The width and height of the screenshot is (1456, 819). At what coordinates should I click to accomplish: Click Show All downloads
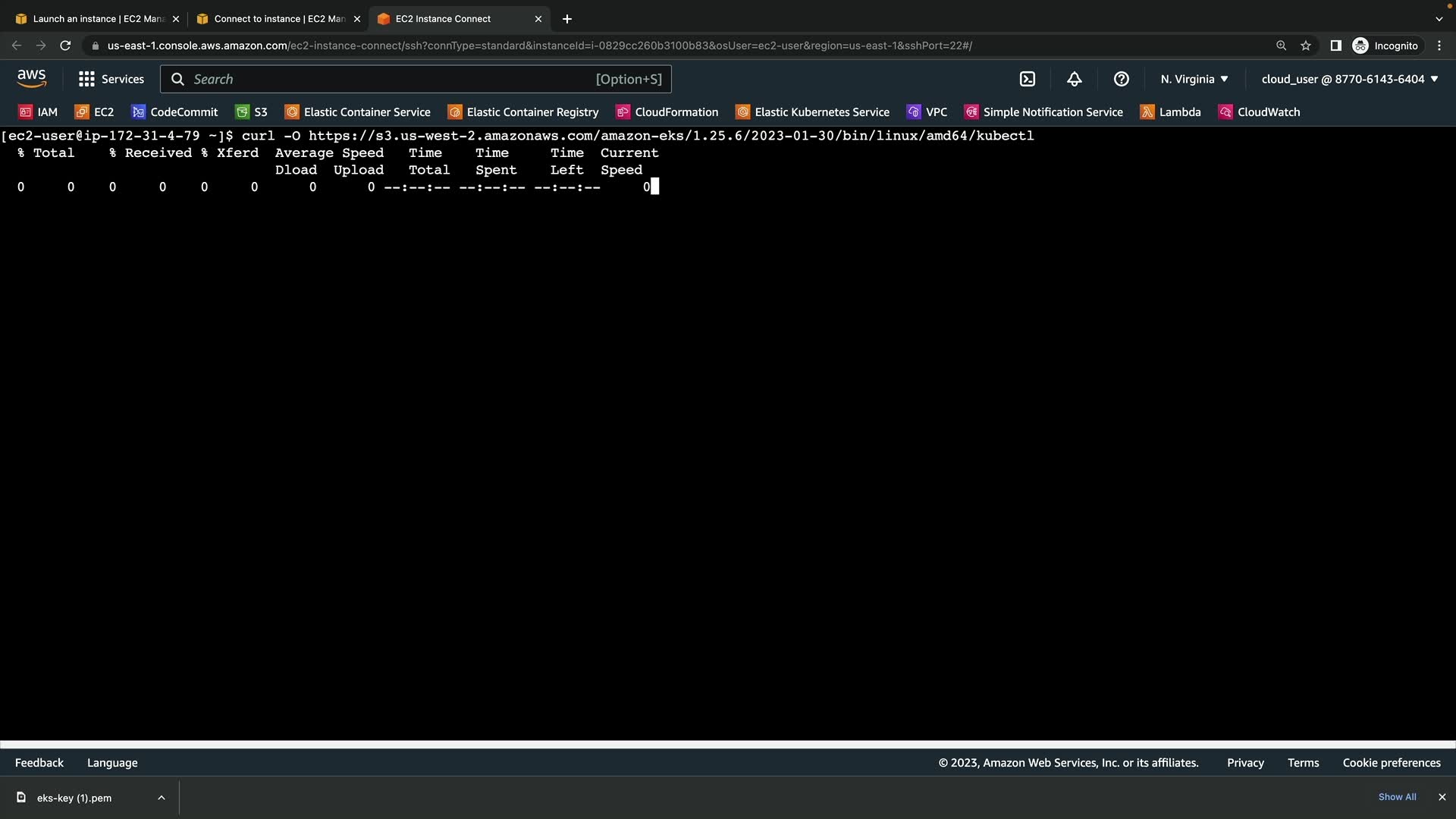point(1397,797)
